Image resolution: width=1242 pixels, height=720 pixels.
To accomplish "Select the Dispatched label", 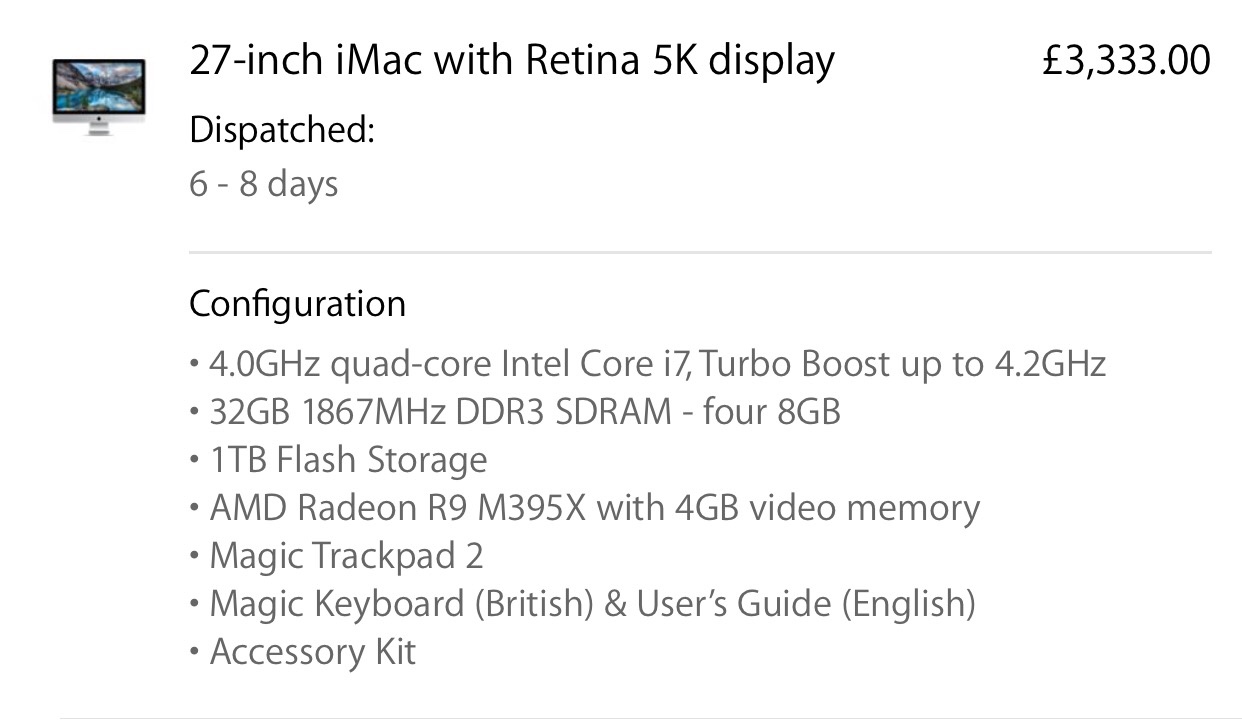I will tap(282, 130).
